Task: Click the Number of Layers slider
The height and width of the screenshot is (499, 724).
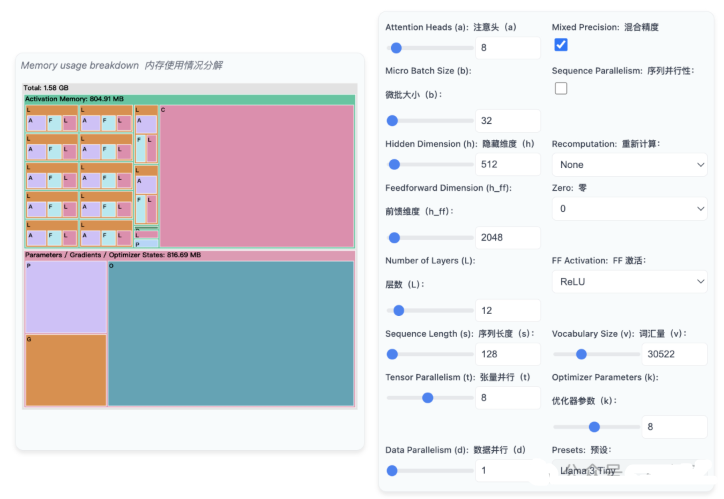Action: (x=430, y=311)
